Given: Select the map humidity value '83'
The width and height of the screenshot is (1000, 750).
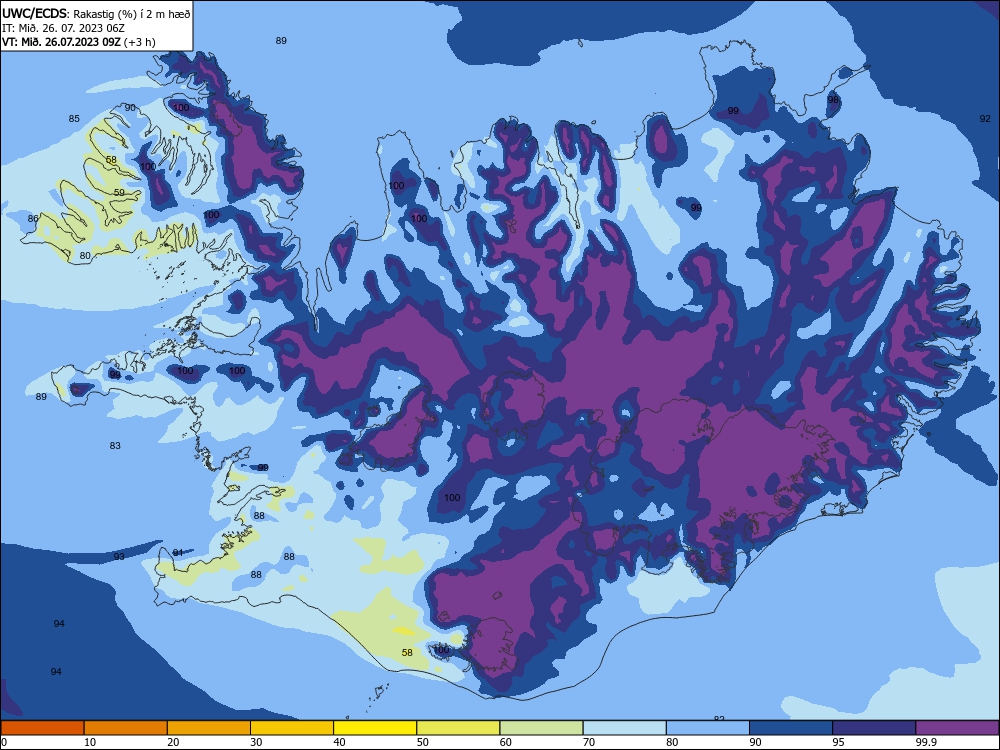Looking at the screenshot, I should pyautogui.click(x=115, y=446).
